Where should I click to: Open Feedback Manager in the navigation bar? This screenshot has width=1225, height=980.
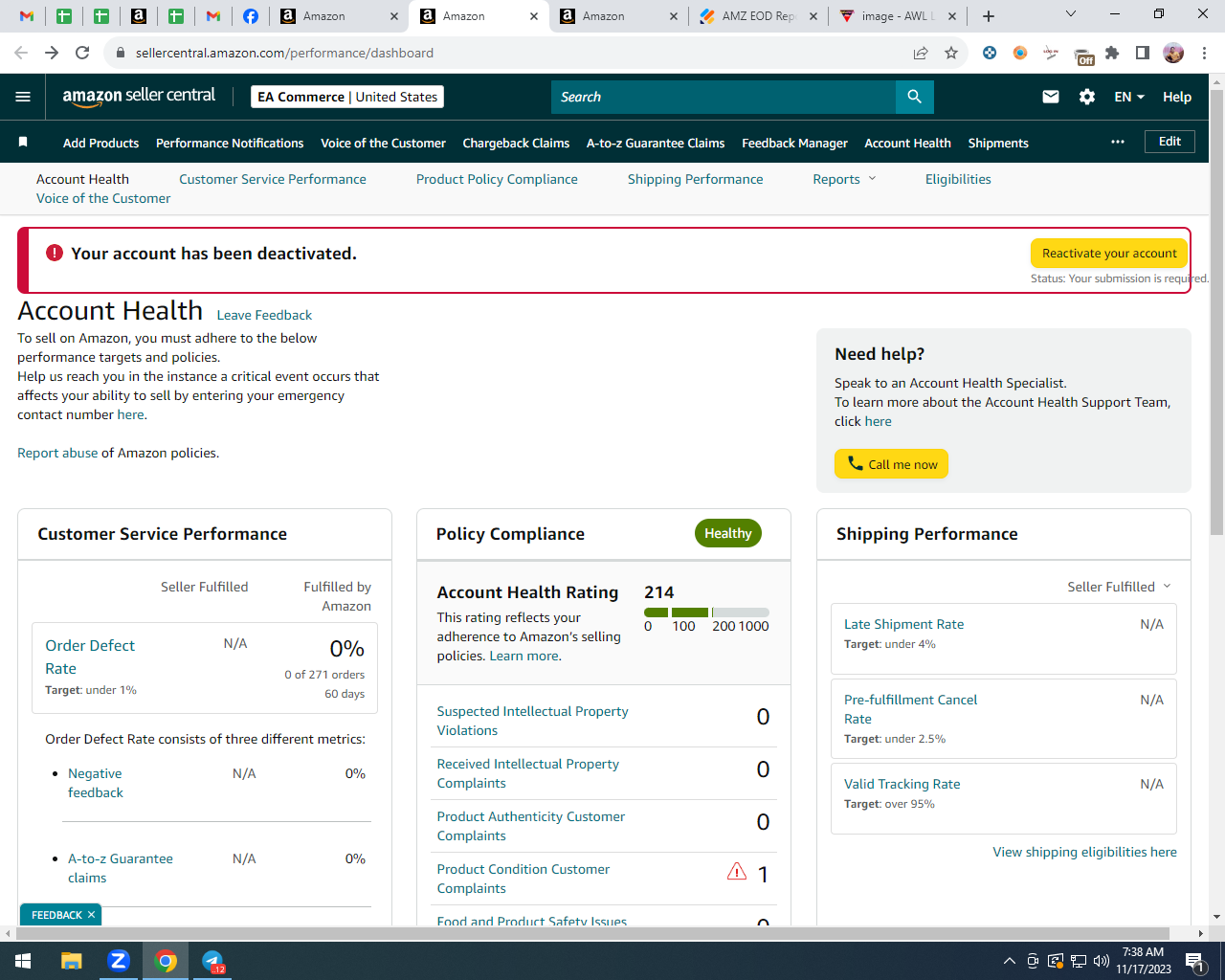click(x=794, y=143)
